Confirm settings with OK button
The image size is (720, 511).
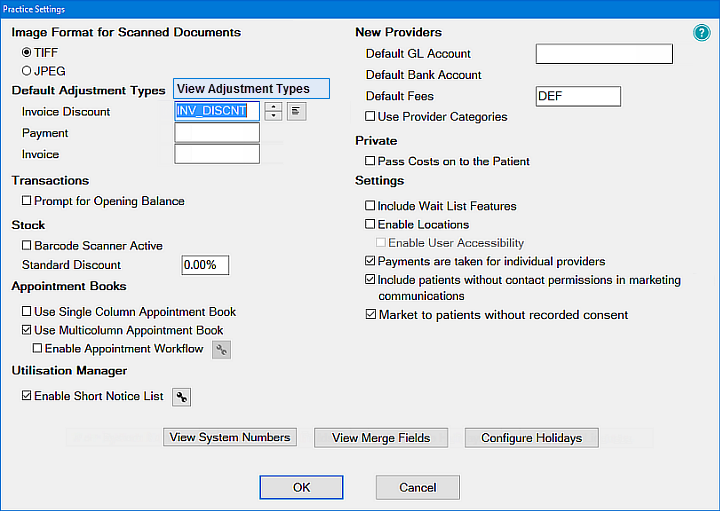tap(301, 487)
